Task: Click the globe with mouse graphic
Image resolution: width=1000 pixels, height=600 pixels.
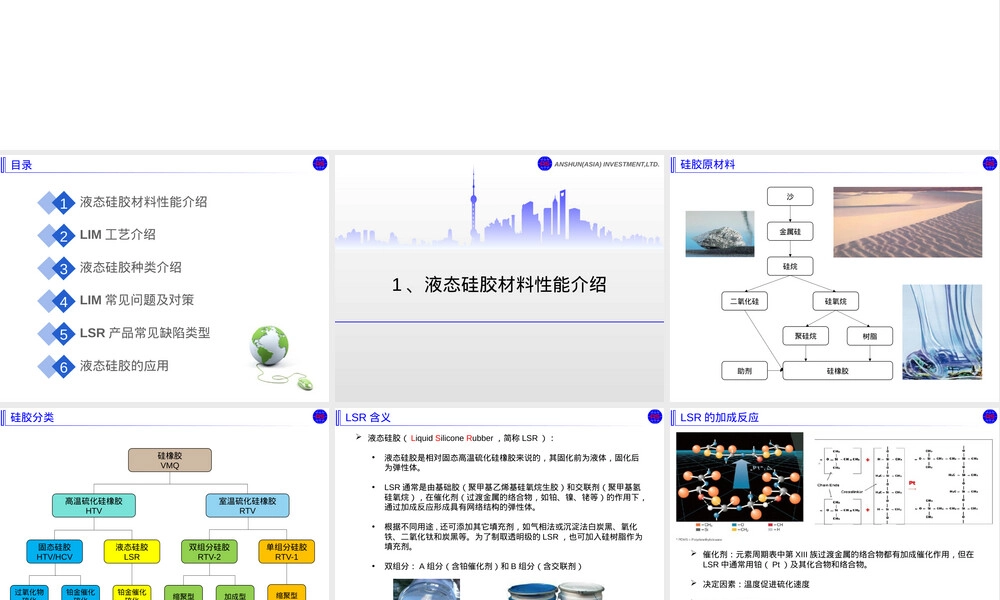Action: click(280, 358)
